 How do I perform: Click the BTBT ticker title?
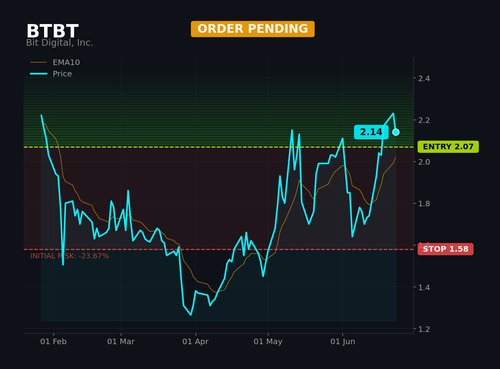click(52, 31)
